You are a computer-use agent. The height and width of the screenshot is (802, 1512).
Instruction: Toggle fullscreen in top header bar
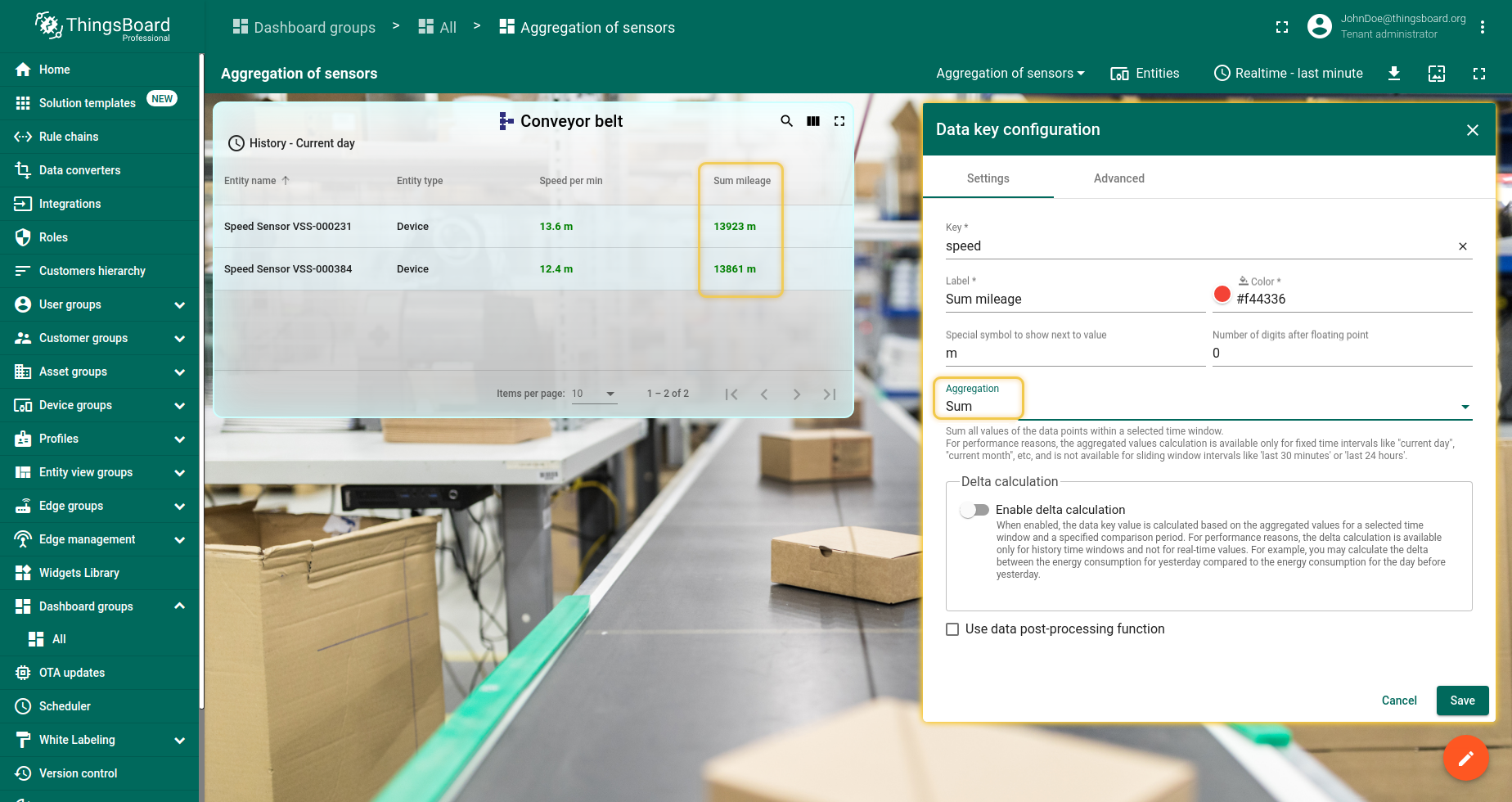[1282, 27]
